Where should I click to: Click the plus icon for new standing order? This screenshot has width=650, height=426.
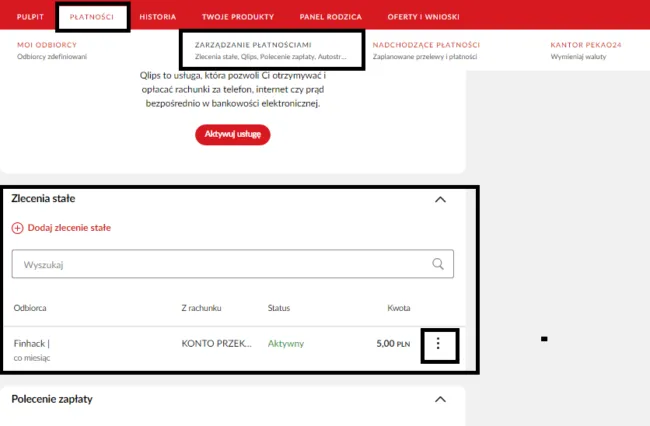[x=17, y=228]
